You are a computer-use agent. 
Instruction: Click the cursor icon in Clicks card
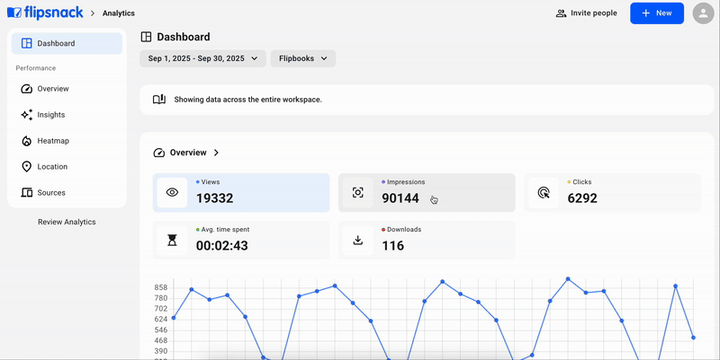coord(544,193)
